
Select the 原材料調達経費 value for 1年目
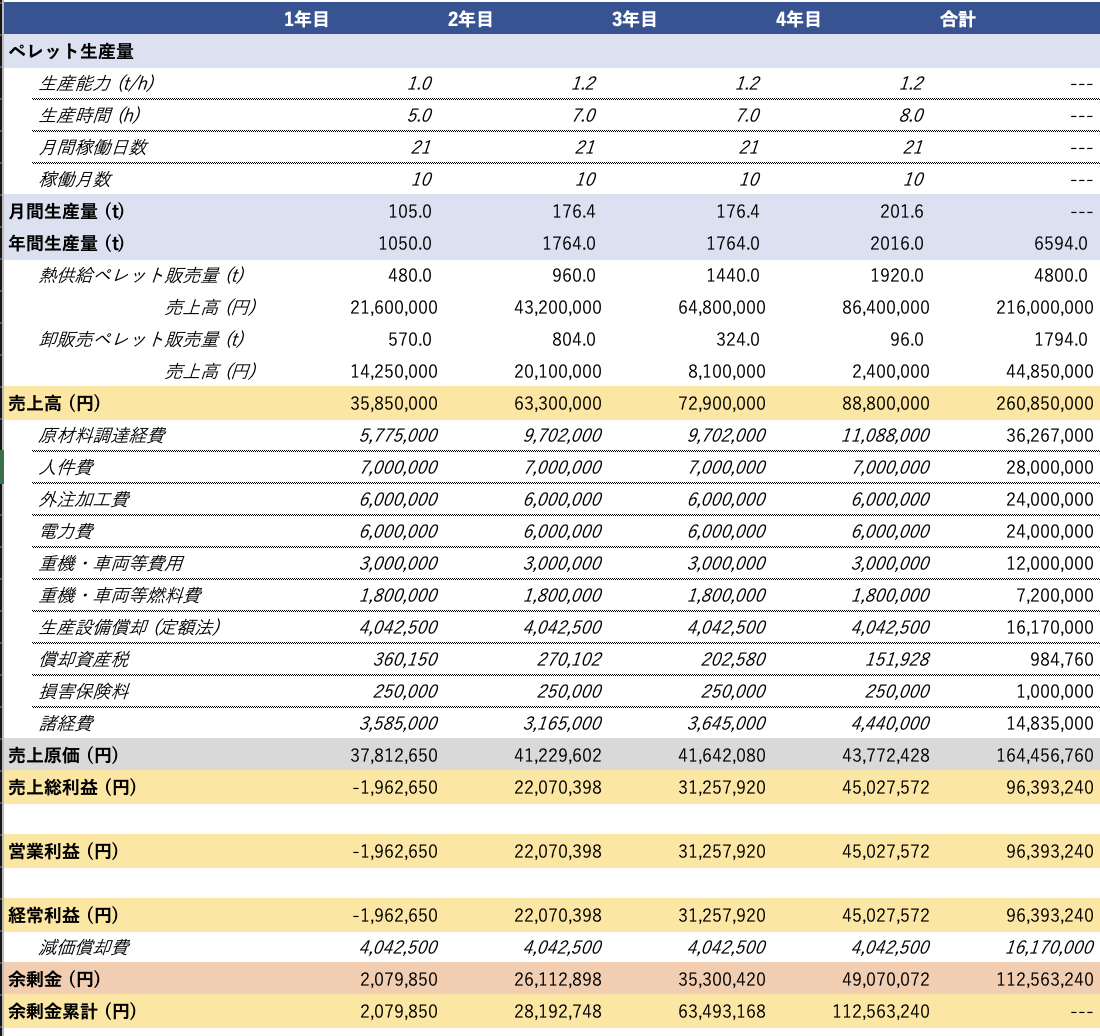coord(394,436)
